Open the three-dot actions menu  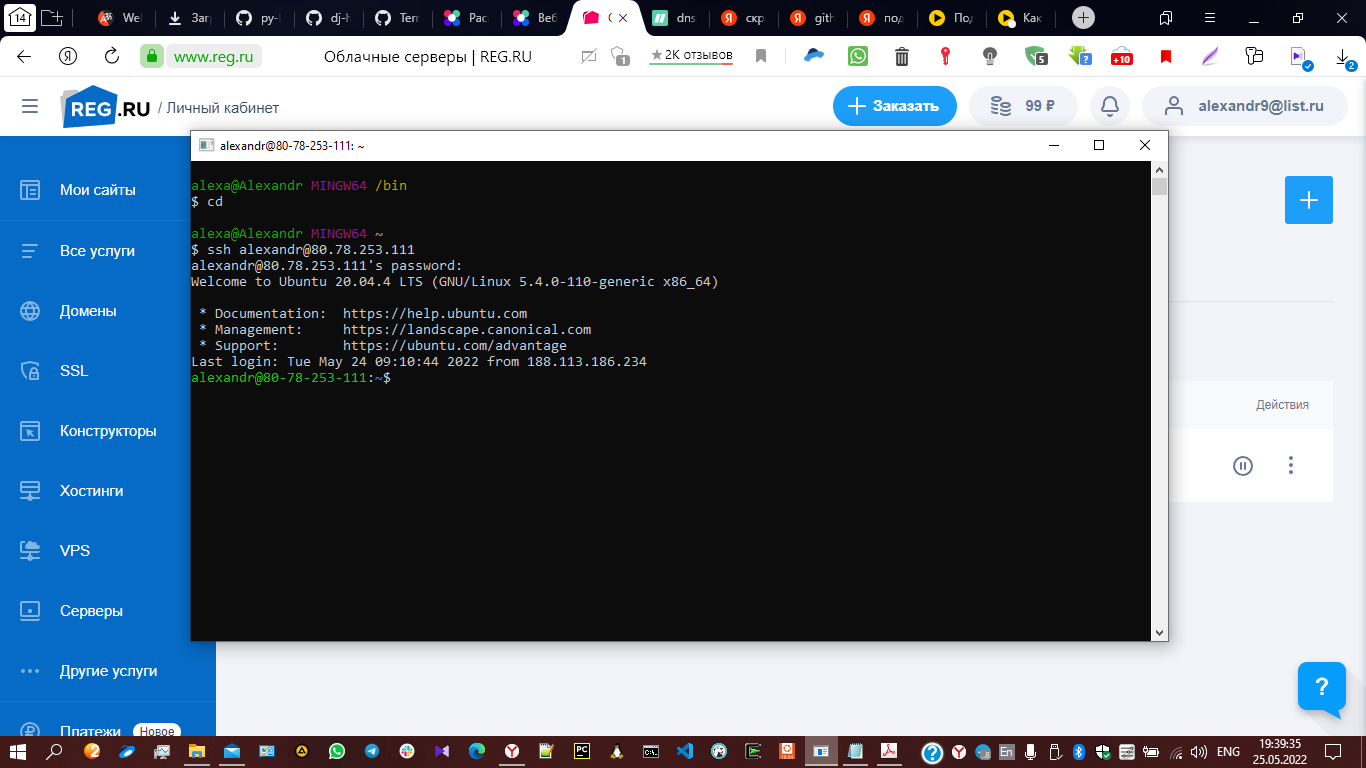pos(1290,465)
